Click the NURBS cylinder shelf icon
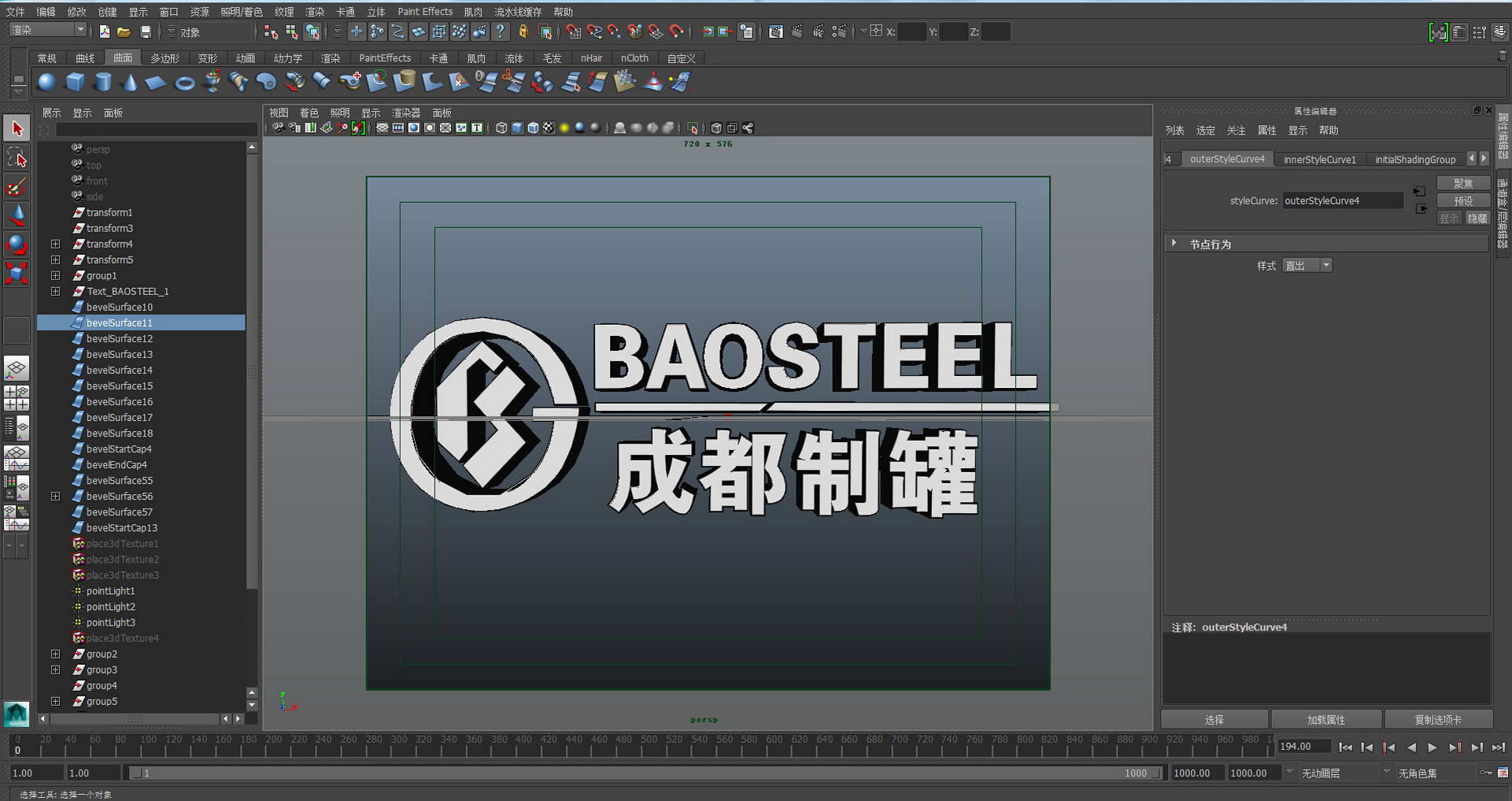Viewport: 1512px width, 801px height. tap(102, 82)
